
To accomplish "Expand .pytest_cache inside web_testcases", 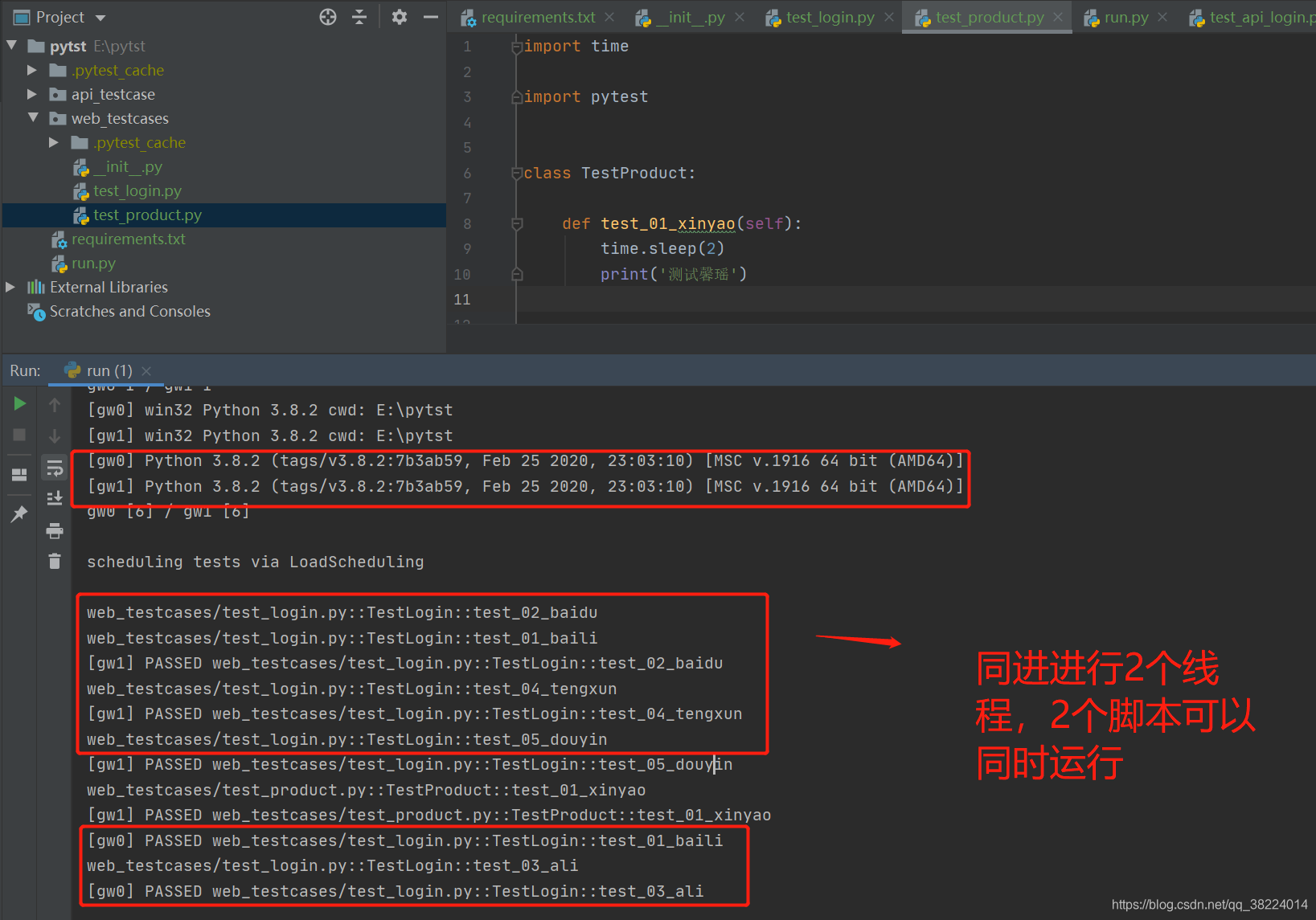I will click(x=54, y=142).
